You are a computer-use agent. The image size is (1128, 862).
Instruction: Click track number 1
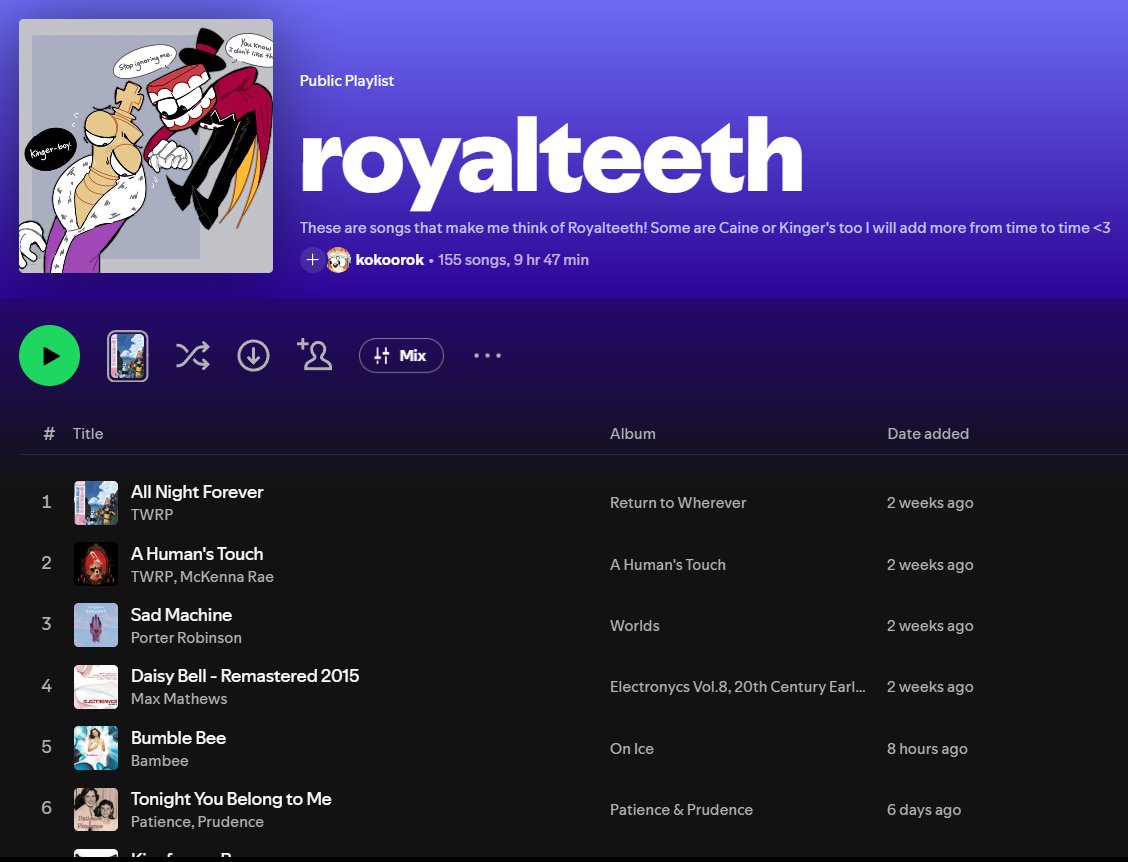(x=47, y=502)
